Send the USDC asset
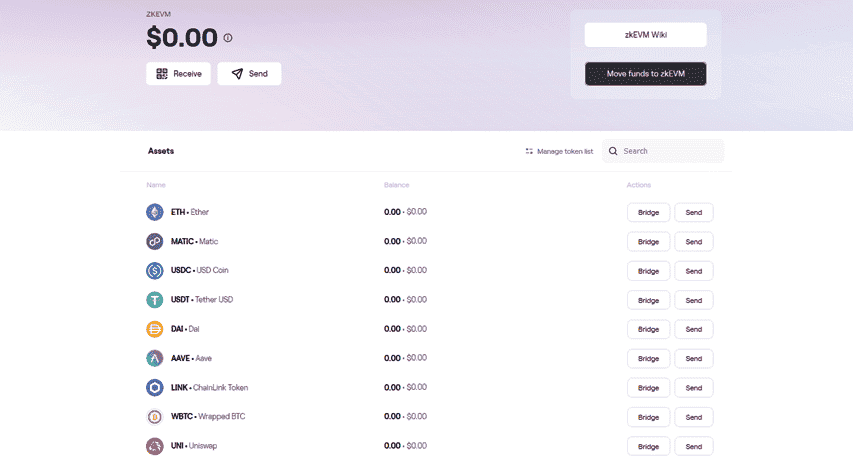This screenshot has height=465, width=853. [694, 271]
